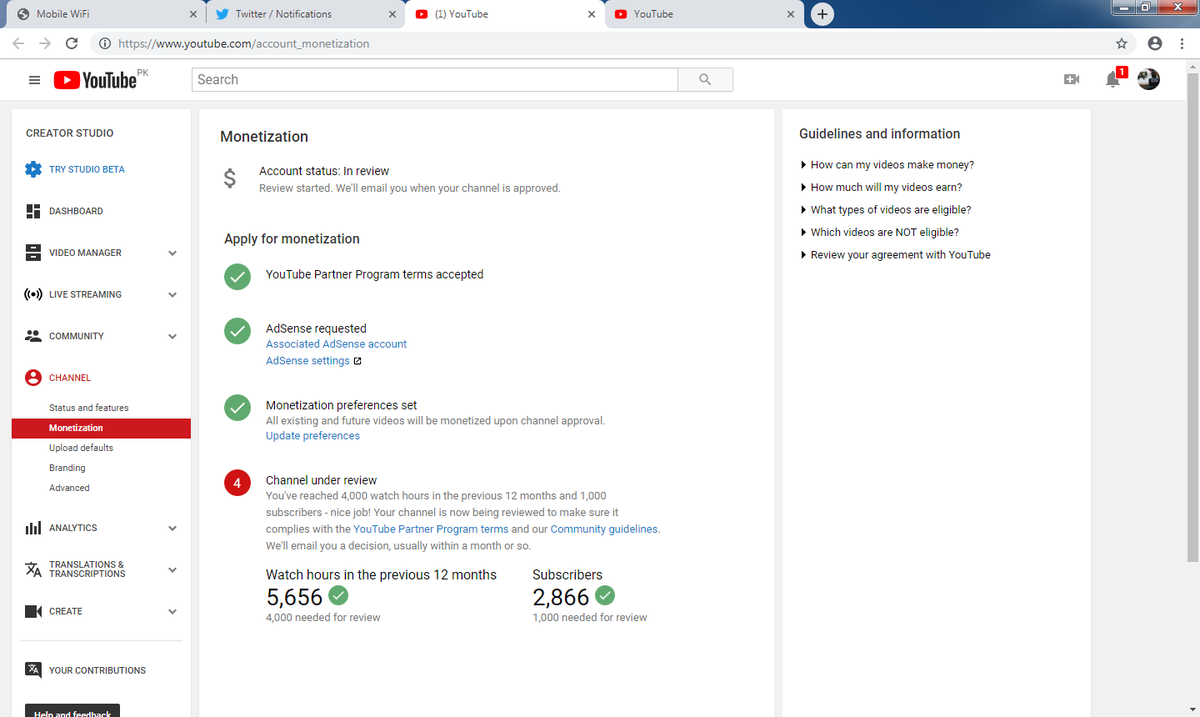Expand 'Which videos are NOT eligible?'
The height and width of the screenshot is (717, 1200).
tap(879, 232)
